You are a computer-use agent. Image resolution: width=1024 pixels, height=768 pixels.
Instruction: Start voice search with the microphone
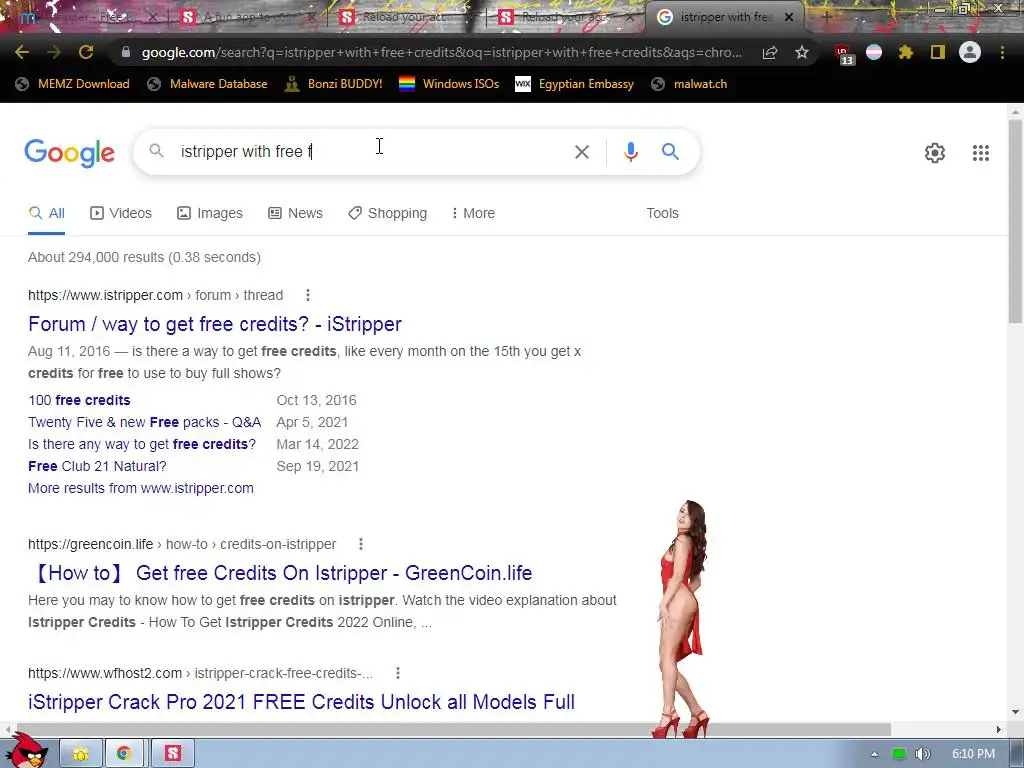tap(630, 152)
